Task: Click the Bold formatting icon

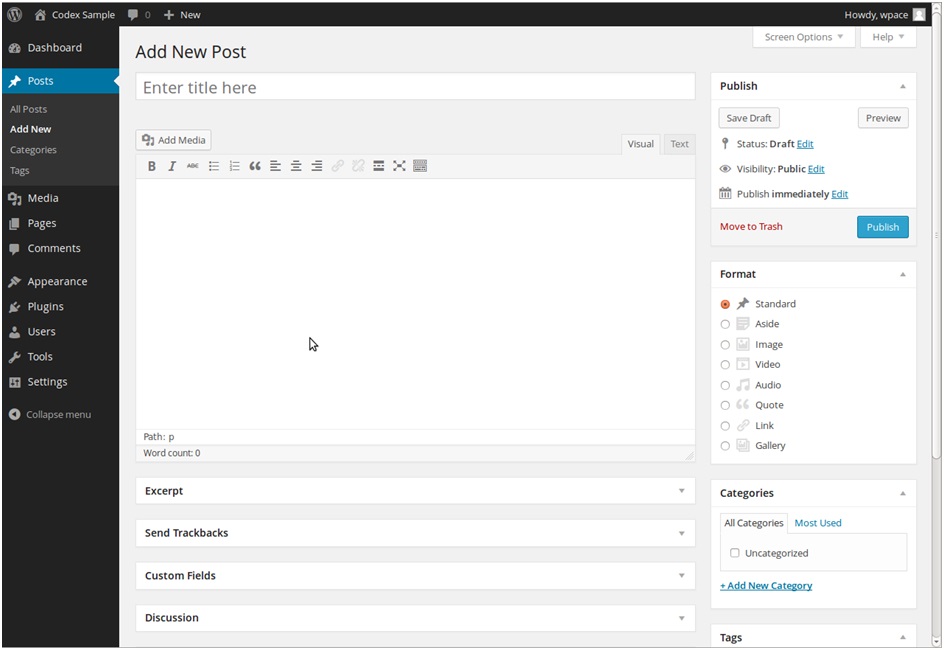Action: point(152,166)
